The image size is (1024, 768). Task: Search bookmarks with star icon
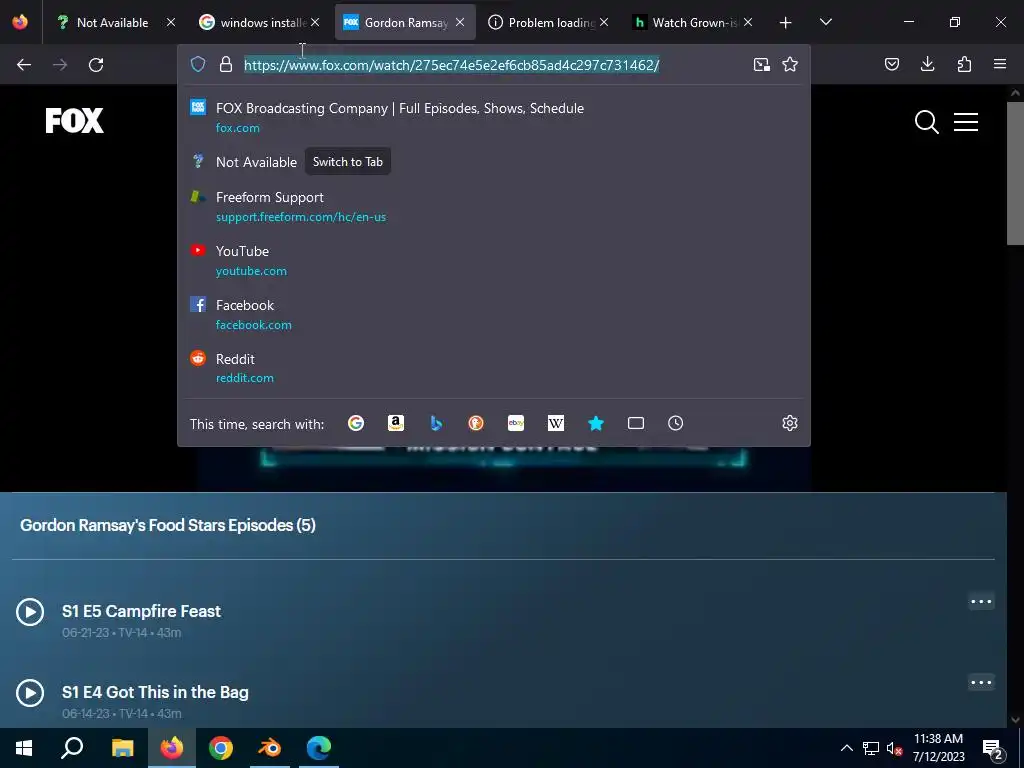(596, 423)
